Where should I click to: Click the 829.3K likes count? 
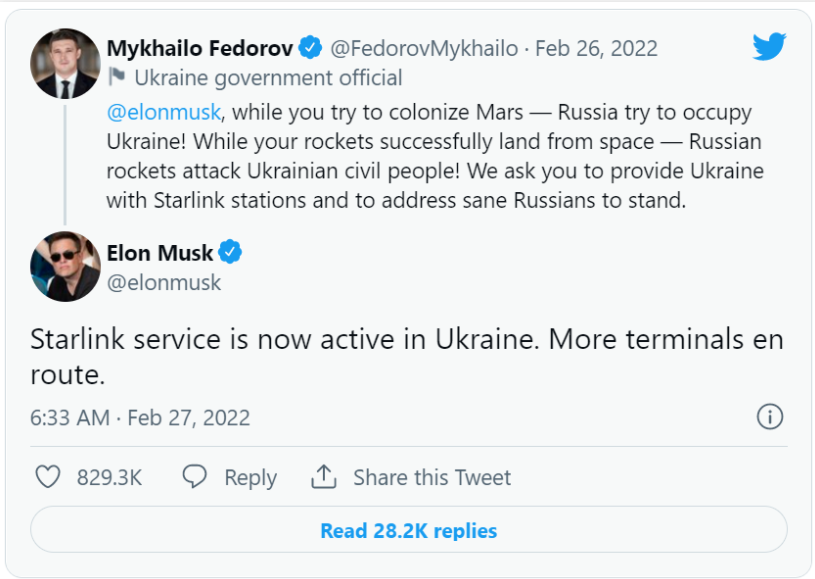coord(109,477)
